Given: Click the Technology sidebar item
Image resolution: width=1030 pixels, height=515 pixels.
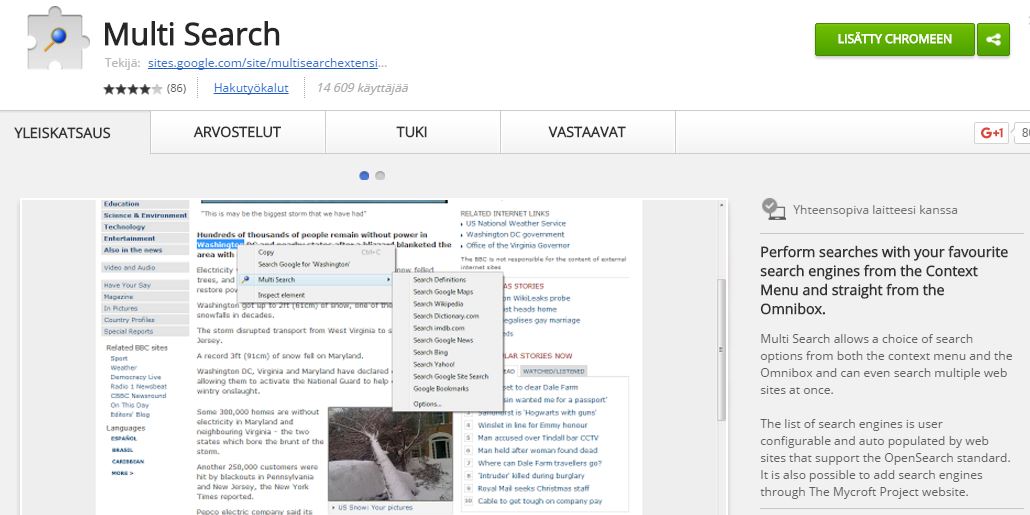Looking at the screenshot, I should click(x=145, y=227).
